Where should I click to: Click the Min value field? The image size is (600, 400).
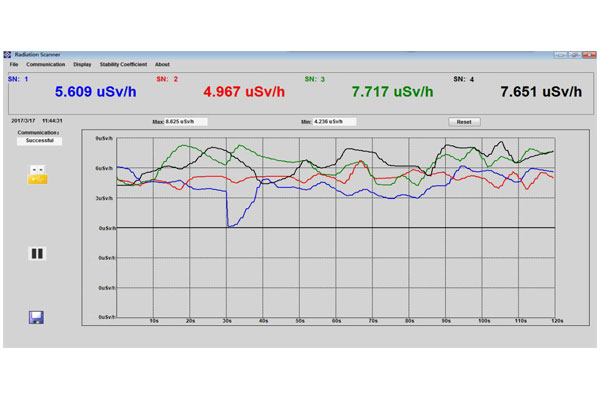[x=333, y=121]
